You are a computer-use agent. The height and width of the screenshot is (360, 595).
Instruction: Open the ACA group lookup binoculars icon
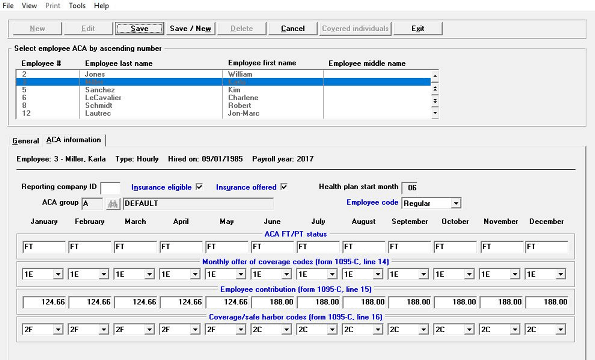coord(113,204)
